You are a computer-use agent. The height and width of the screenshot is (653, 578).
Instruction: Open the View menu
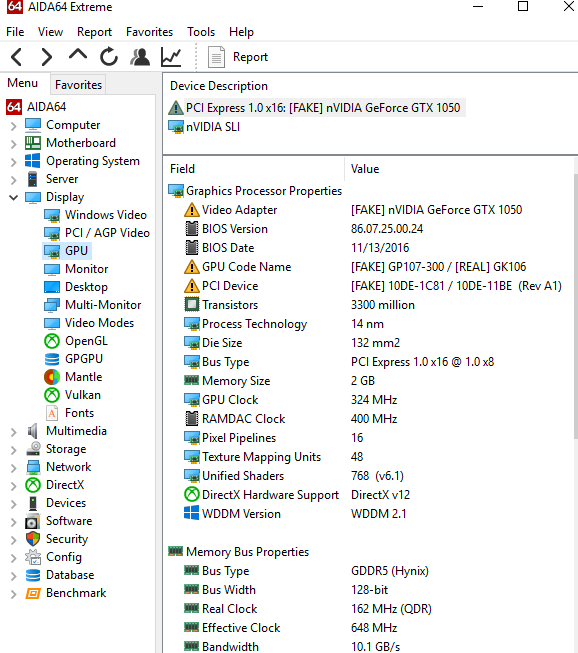(x=50, y=32)
